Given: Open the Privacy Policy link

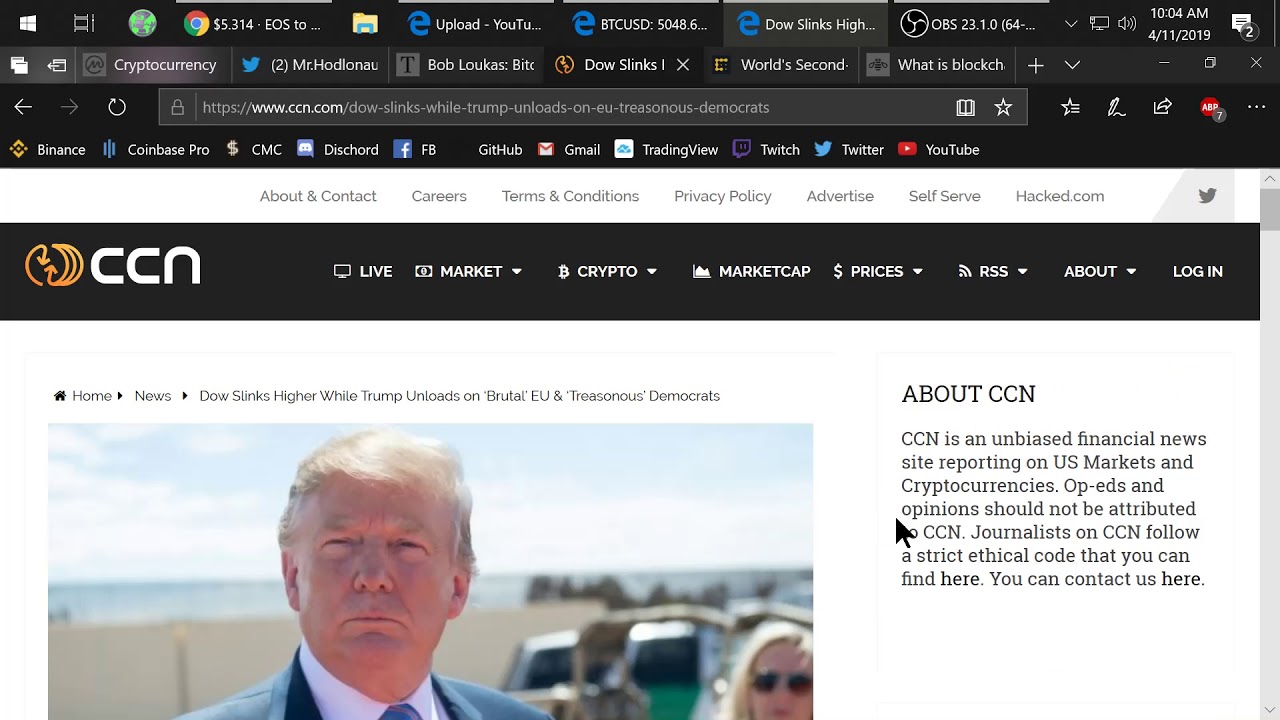Looking at the screenshot, I should click(x=723, y=196).
